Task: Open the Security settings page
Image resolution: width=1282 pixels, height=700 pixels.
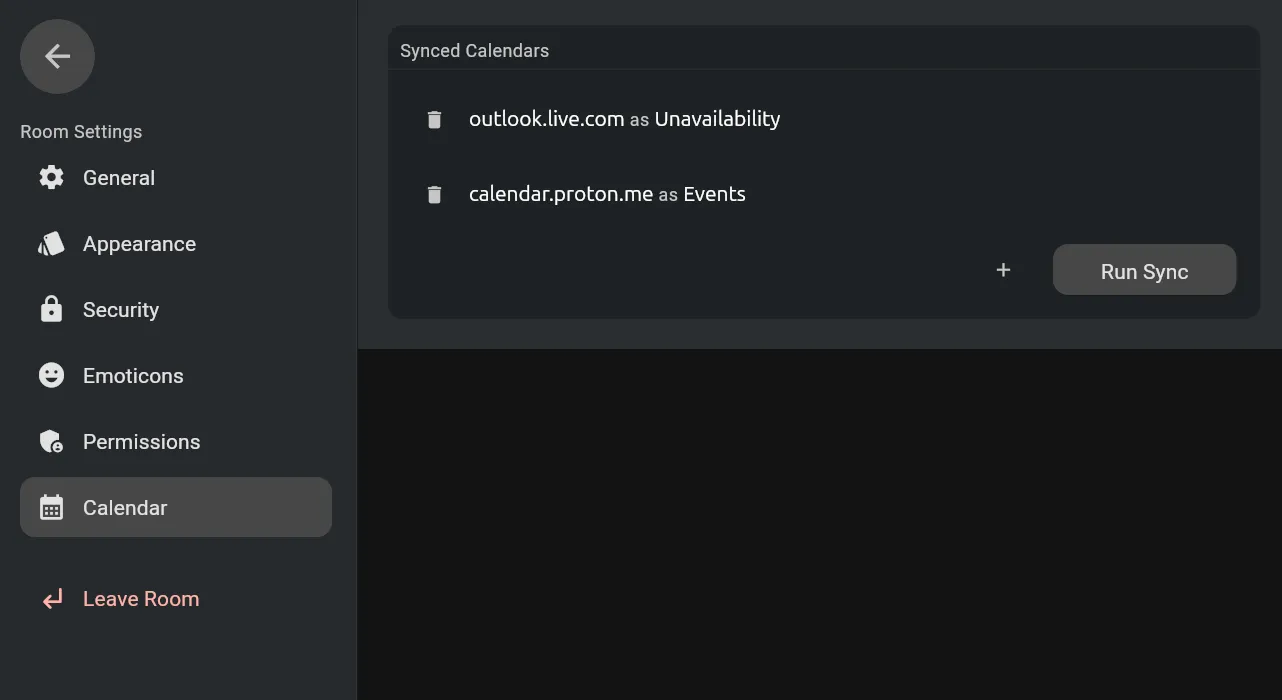Action: coord(121,309)
